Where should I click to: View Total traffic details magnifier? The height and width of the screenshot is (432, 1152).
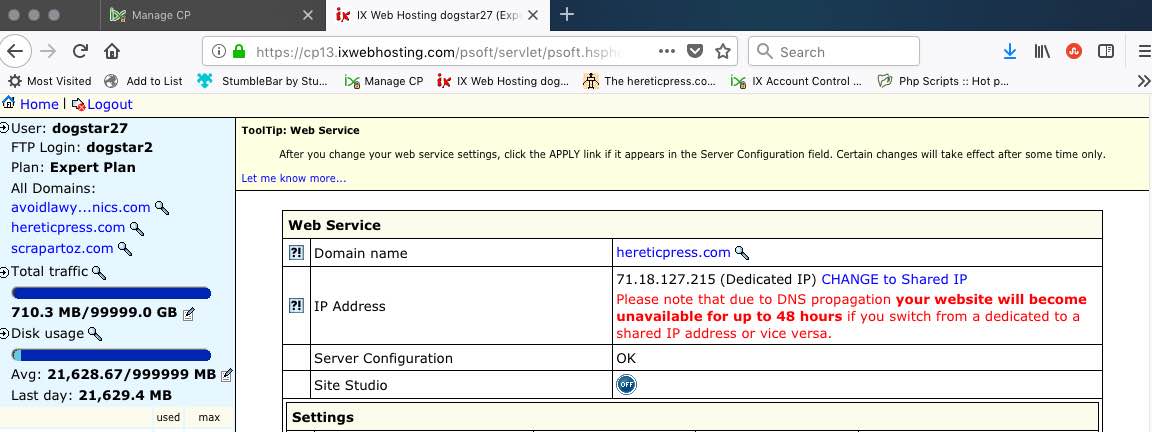pos(98,273)
